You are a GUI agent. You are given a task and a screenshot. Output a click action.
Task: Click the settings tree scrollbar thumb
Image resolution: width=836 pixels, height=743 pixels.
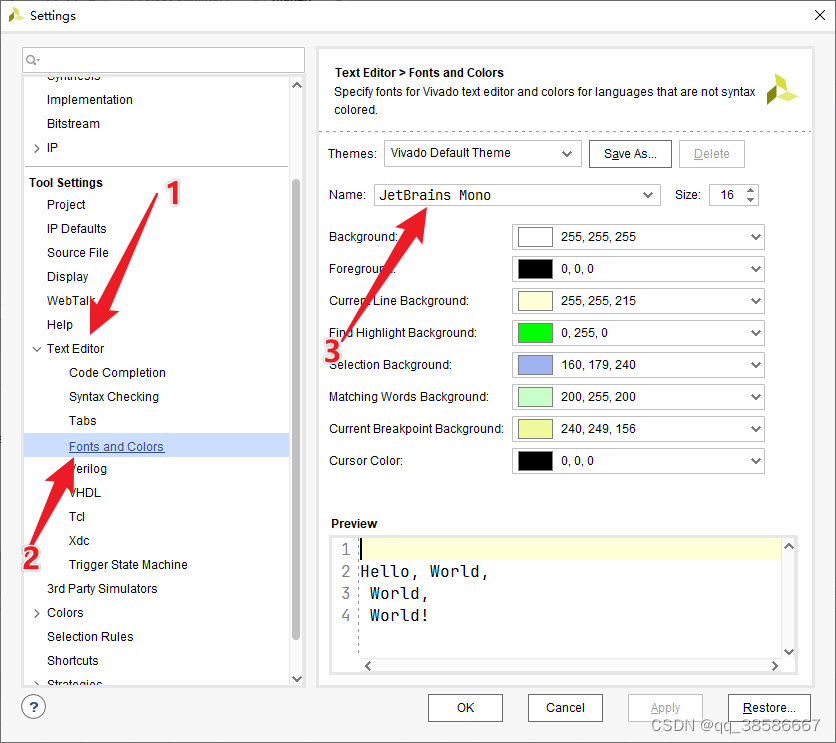point(296,409)
